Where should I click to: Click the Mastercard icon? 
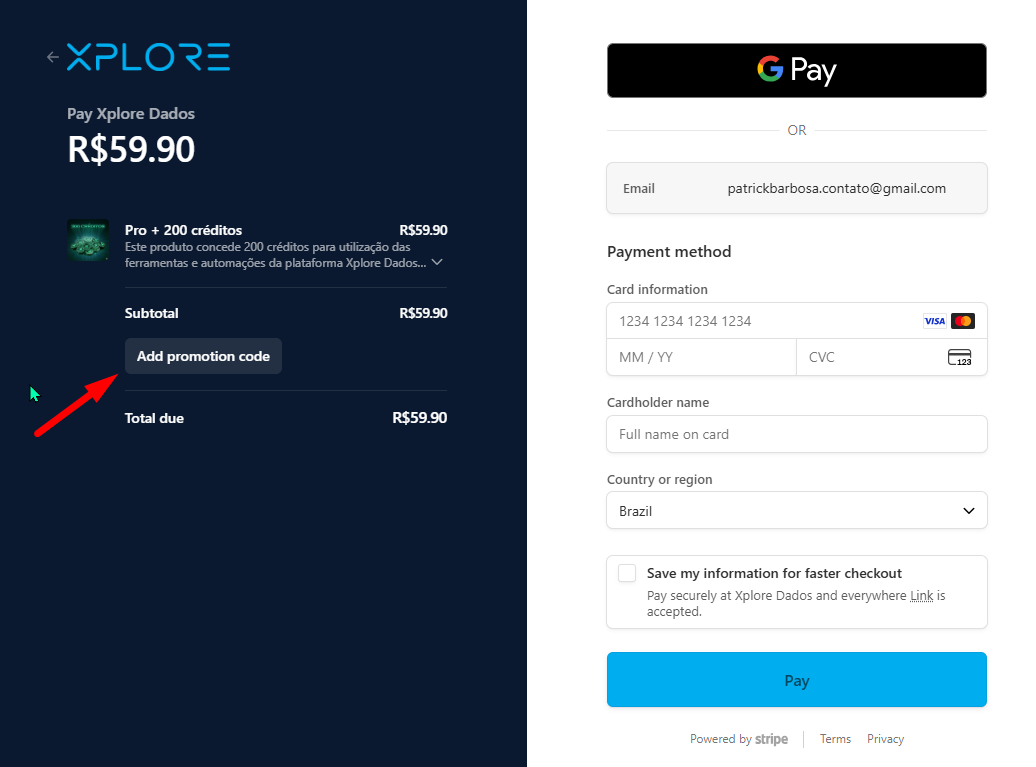pos(962,321)
